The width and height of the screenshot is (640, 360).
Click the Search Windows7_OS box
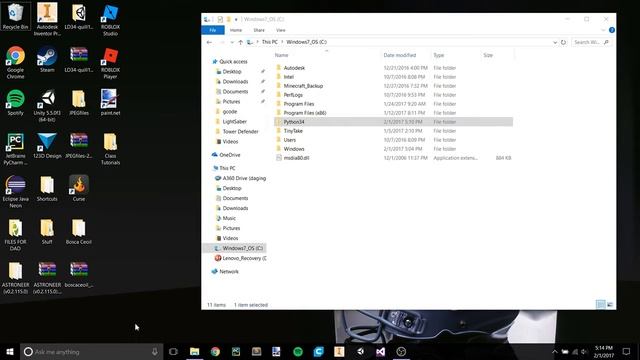[x=591, y=42]
